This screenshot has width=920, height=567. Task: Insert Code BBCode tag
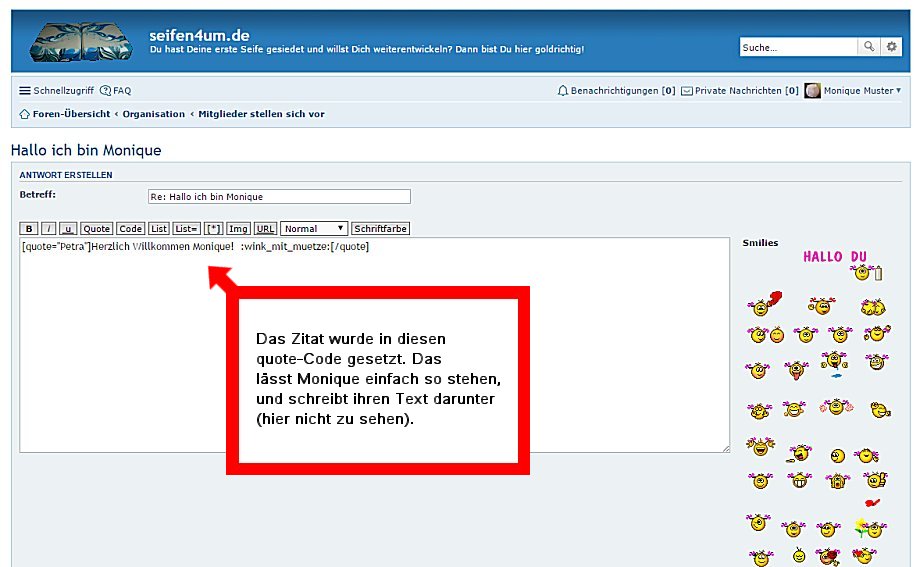point(130,229)
